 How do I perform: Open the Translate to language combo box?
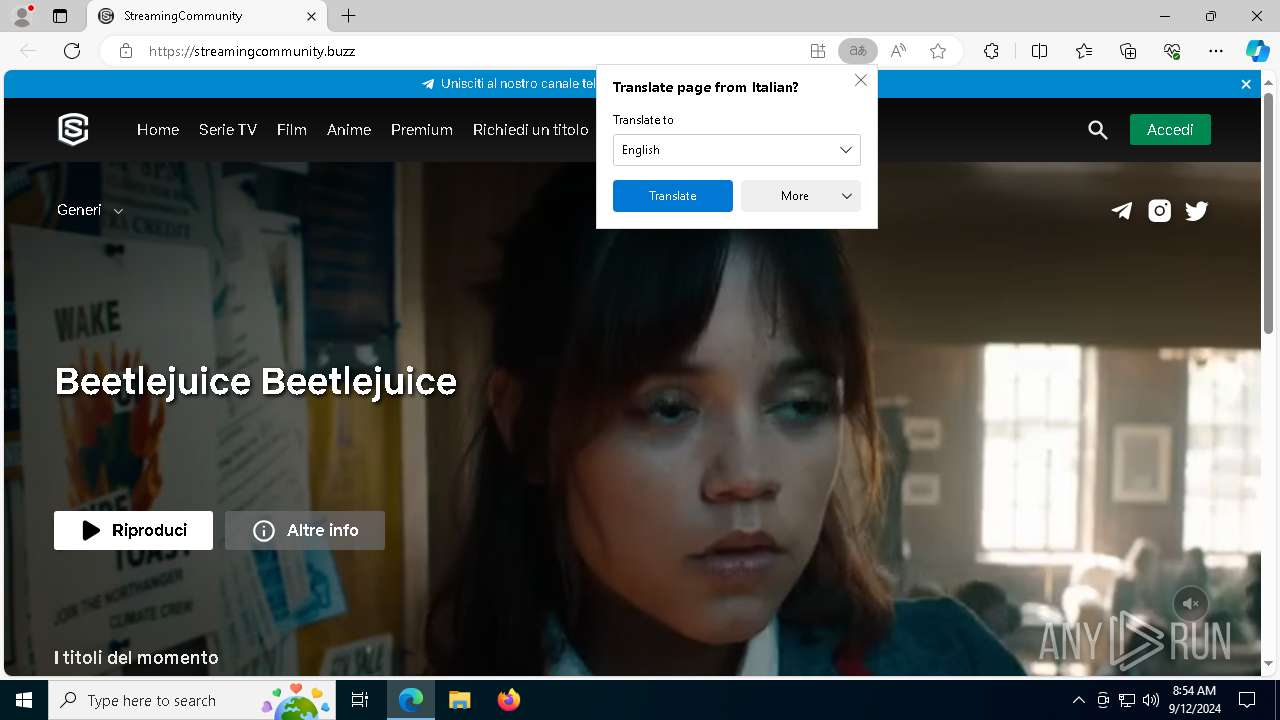(737, 150)
